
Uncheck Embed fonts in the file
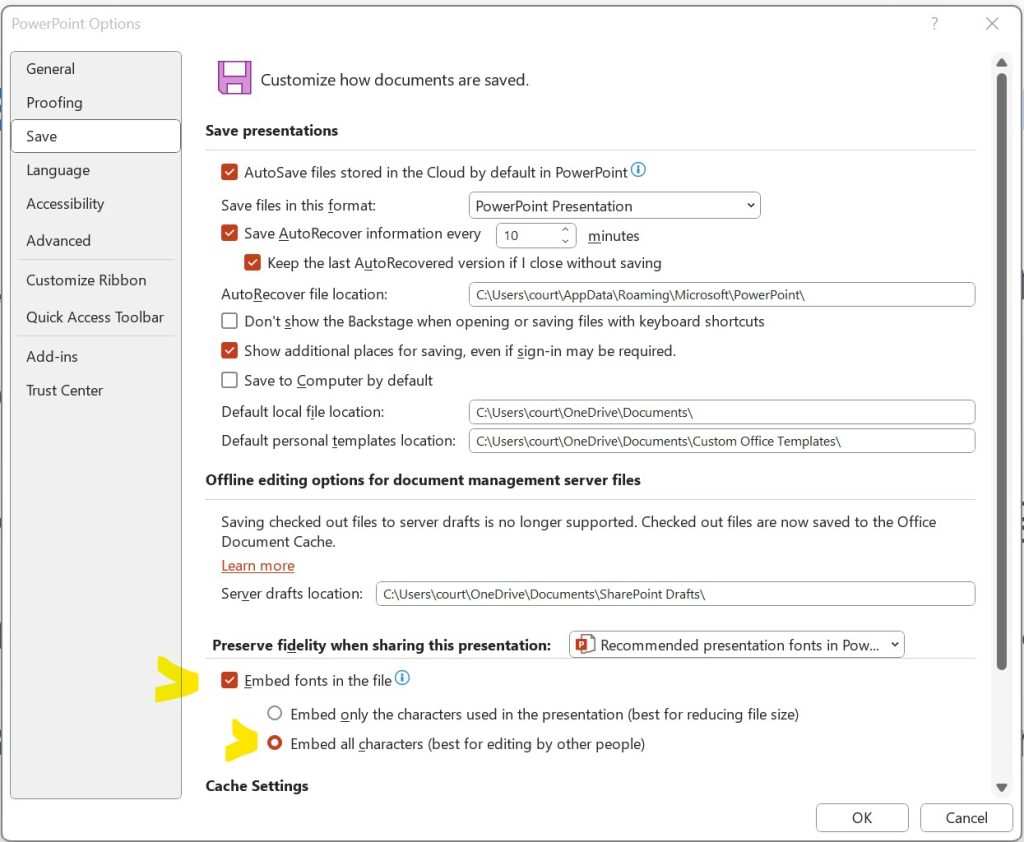click(x=229, y=680)
